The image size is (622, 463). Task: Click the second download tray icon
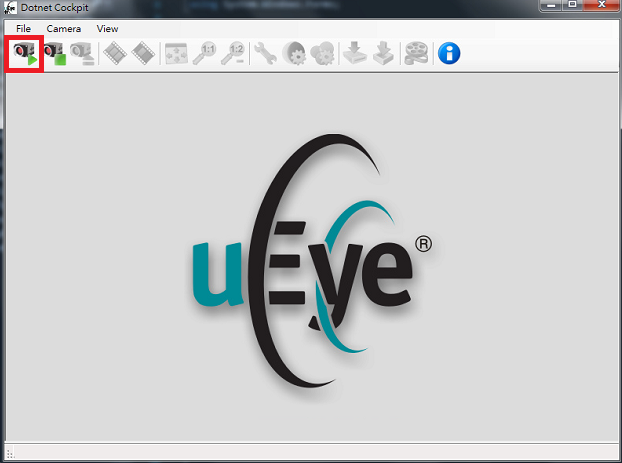[x=383, y=54]
